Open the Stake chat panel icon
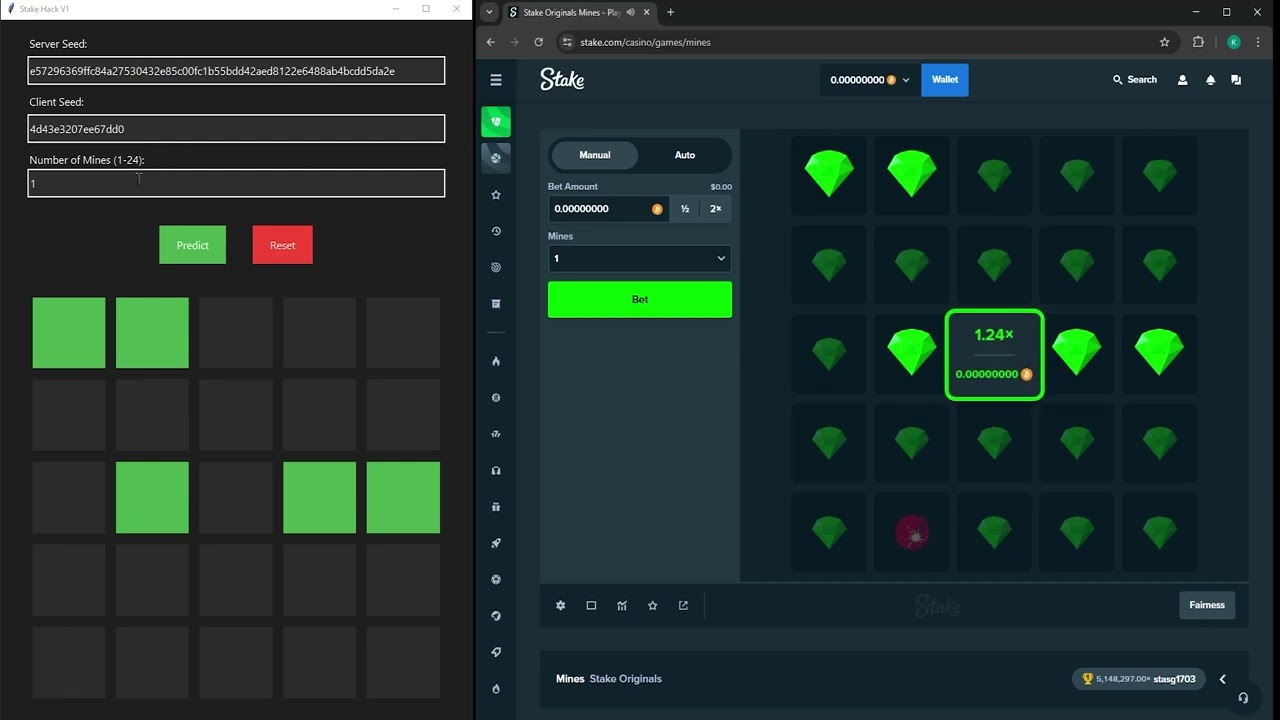The width and height of the screenshot is (1280, 720). (x=1236, y=80)
